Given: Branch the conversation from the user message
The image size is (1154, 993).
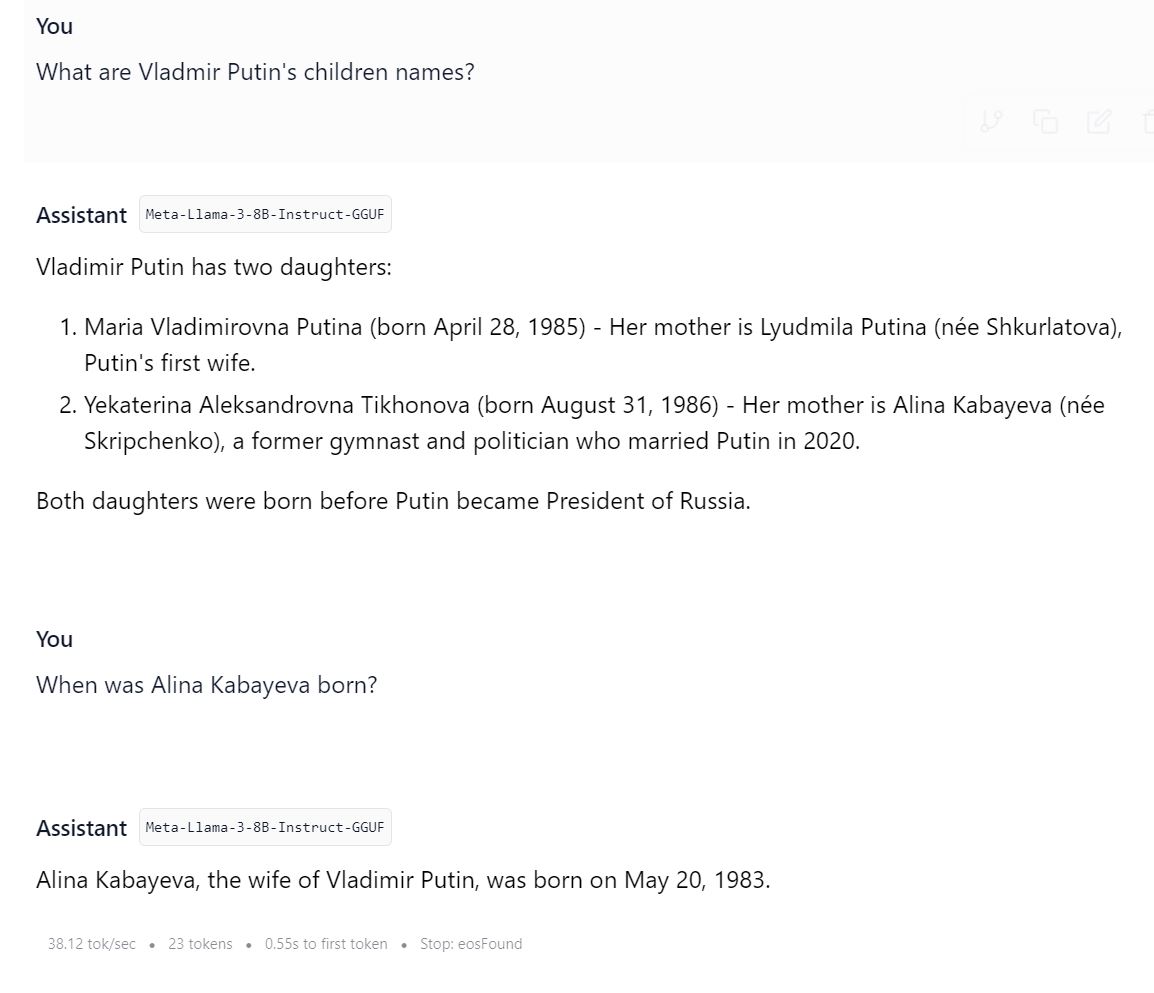Looking at the screenshot, I should click(990, 122).
